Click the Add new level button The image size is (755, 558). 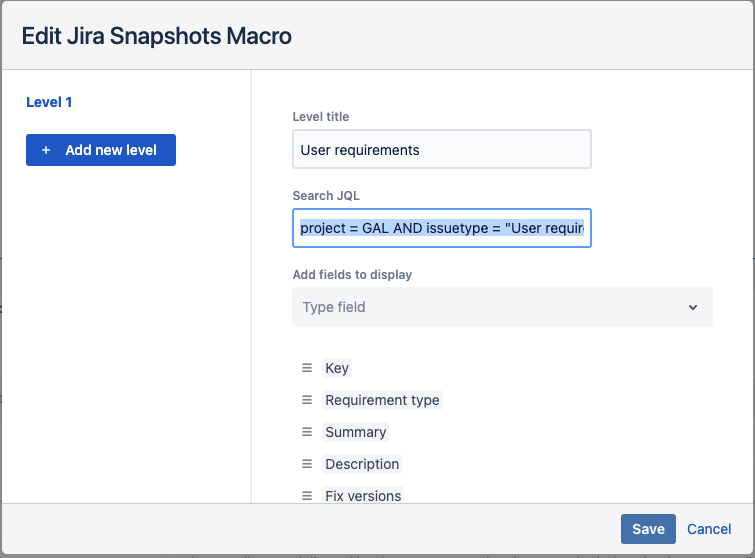(x=101, y=150)
